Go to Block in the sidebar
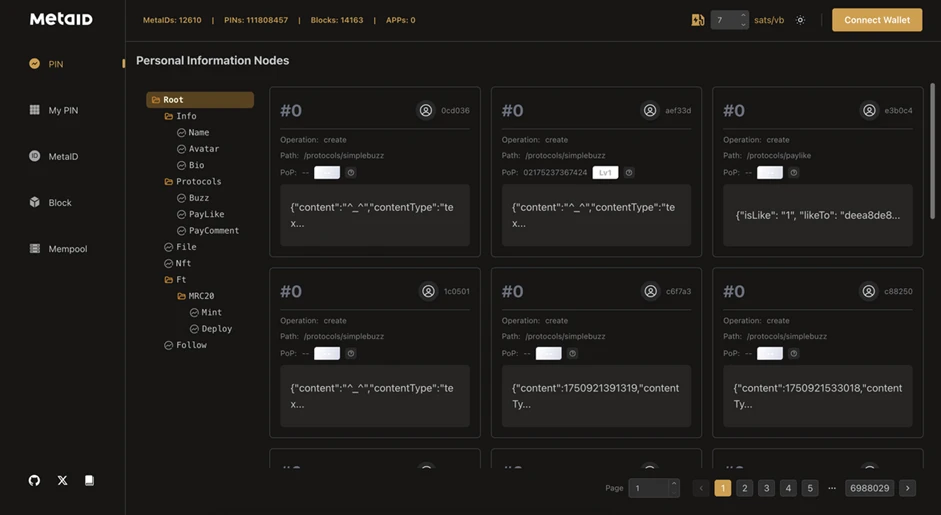 pyautogui.click(x=60, y=203)
